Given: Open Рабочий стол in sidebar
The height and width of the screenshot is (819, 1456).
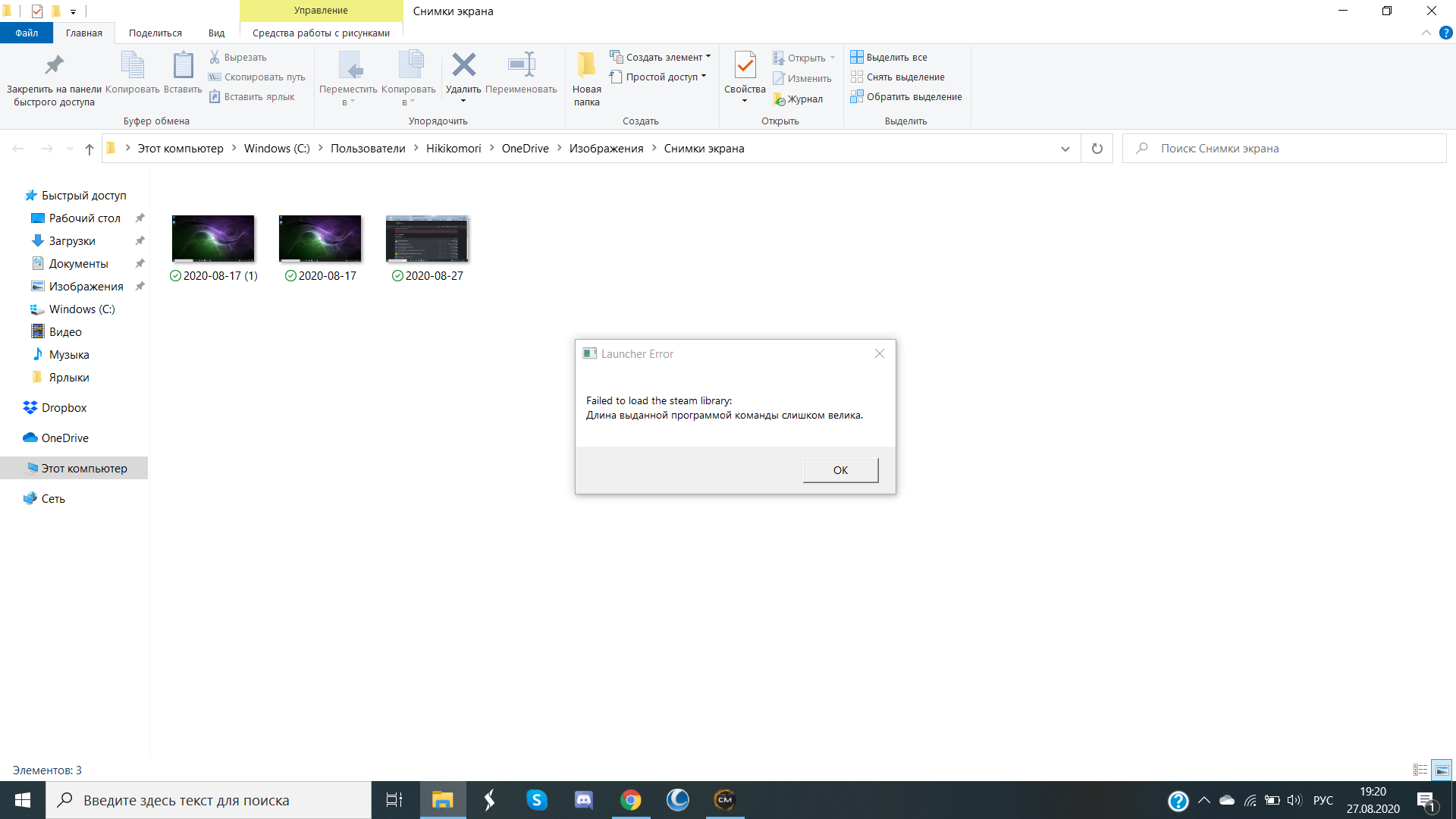Looking at the screenshot, I should 84,218.
